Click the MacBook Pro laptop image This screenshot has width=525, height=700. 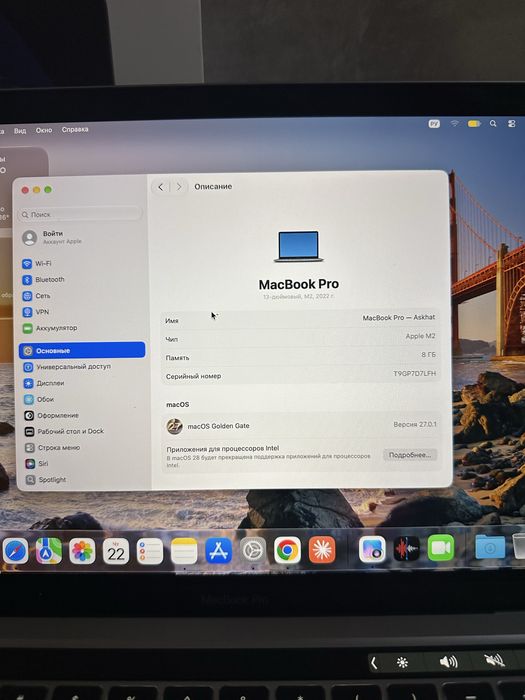pos(298,246)
